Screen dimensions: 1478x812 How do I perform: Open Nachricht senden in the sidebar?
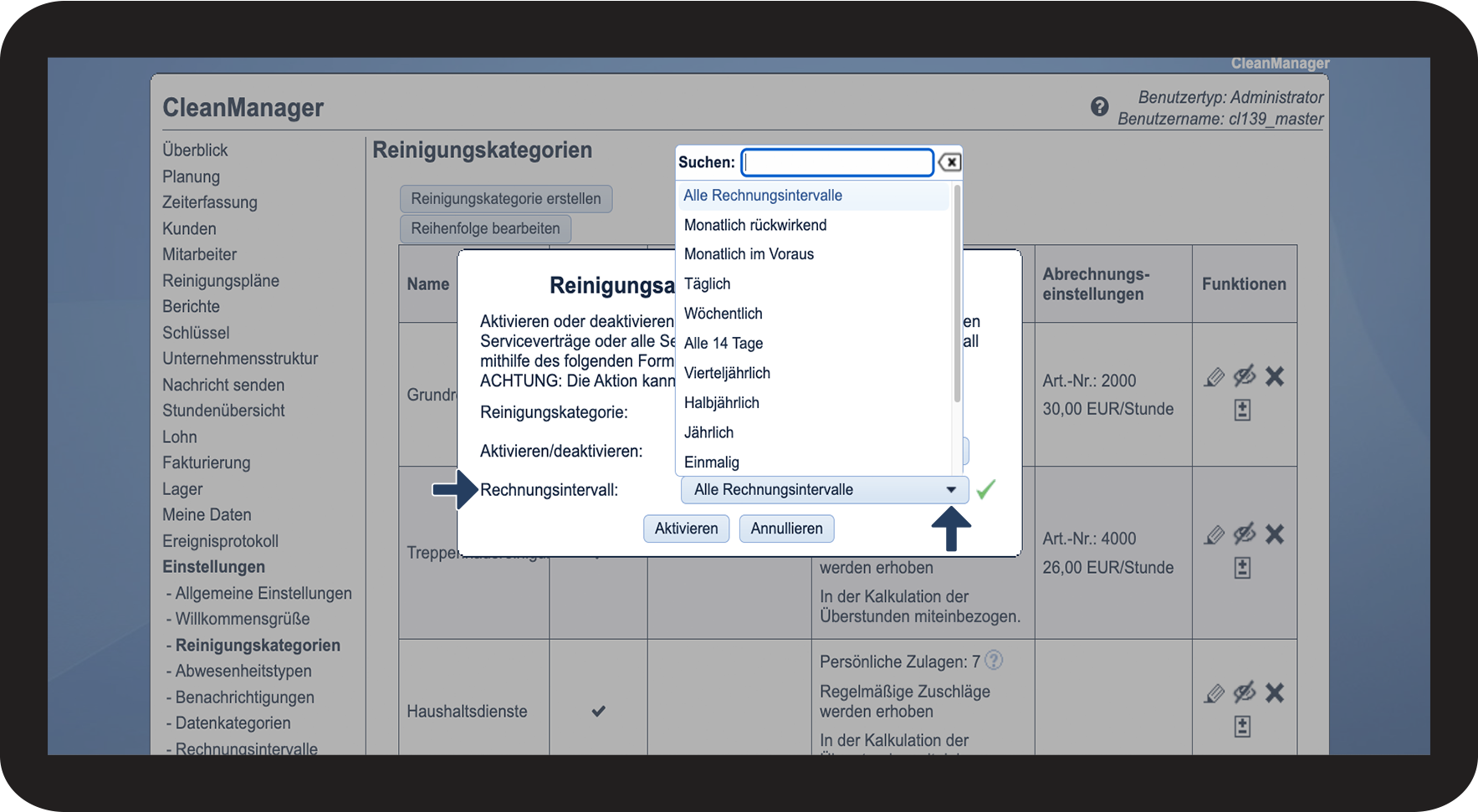coord(223,385)
